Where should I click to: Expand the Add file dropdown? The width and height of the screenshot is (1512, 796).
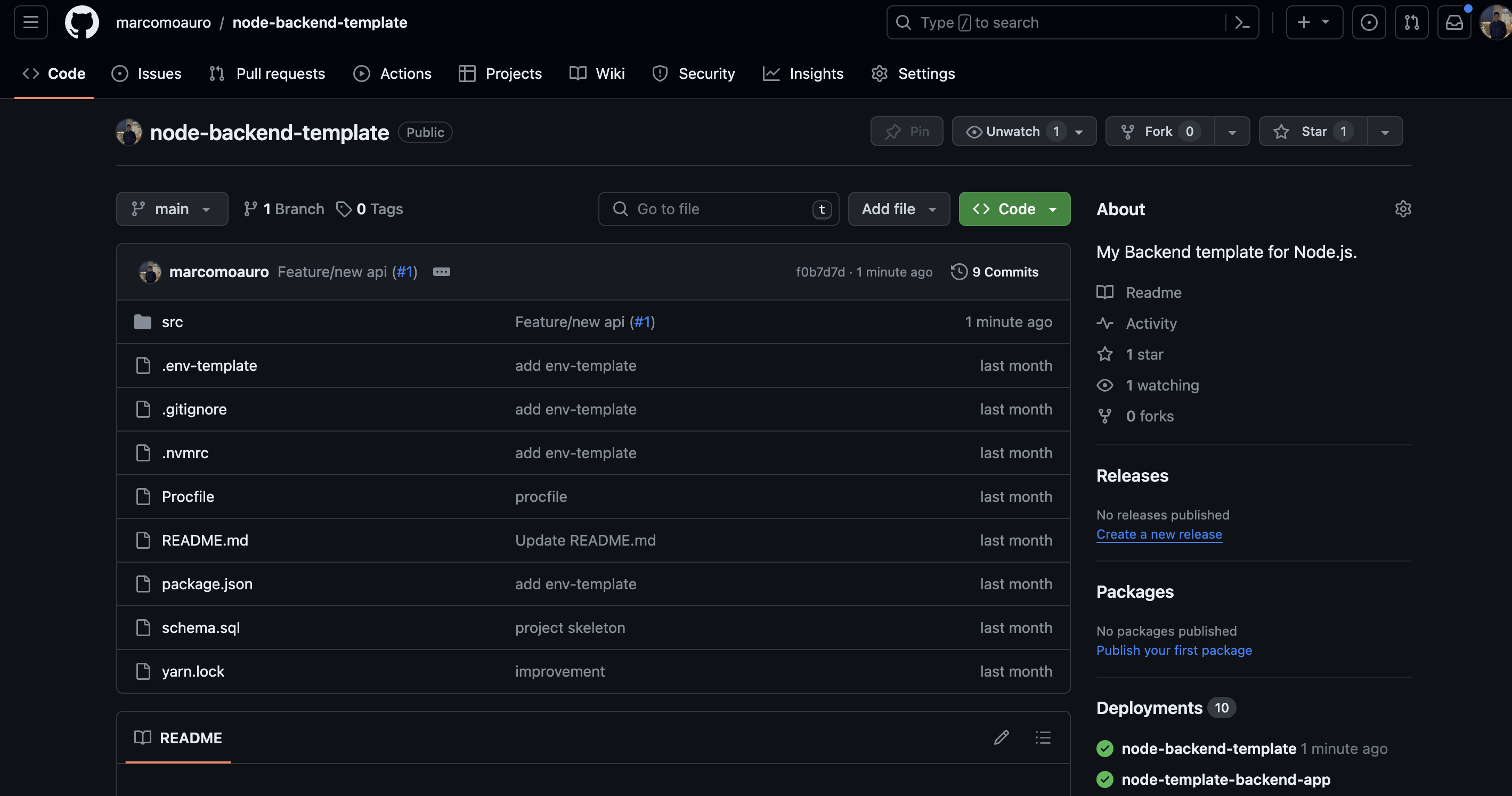(x=898, y=208)
